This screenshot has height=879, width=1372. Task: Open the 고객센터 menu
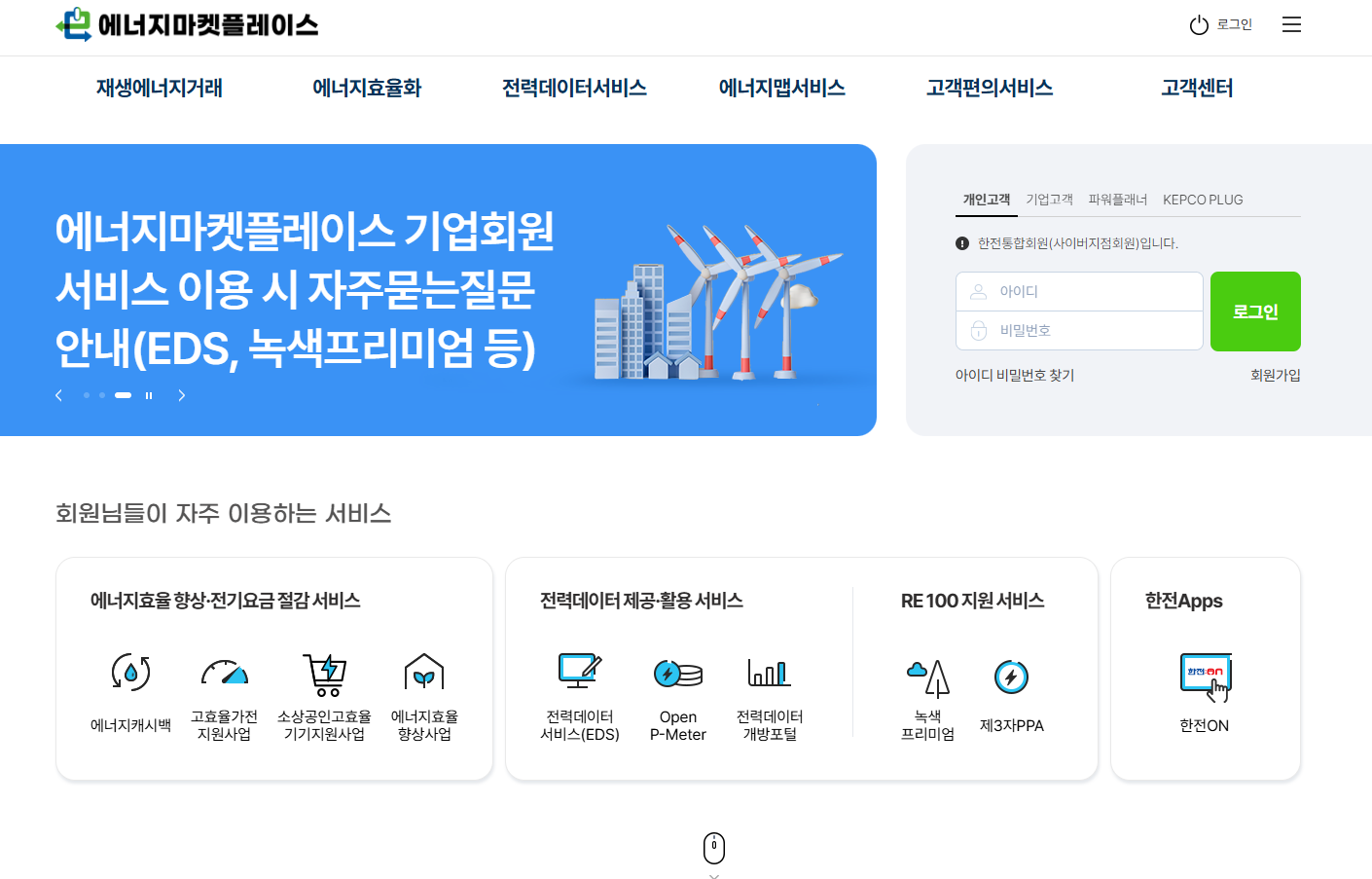[x=1197, y=88]
